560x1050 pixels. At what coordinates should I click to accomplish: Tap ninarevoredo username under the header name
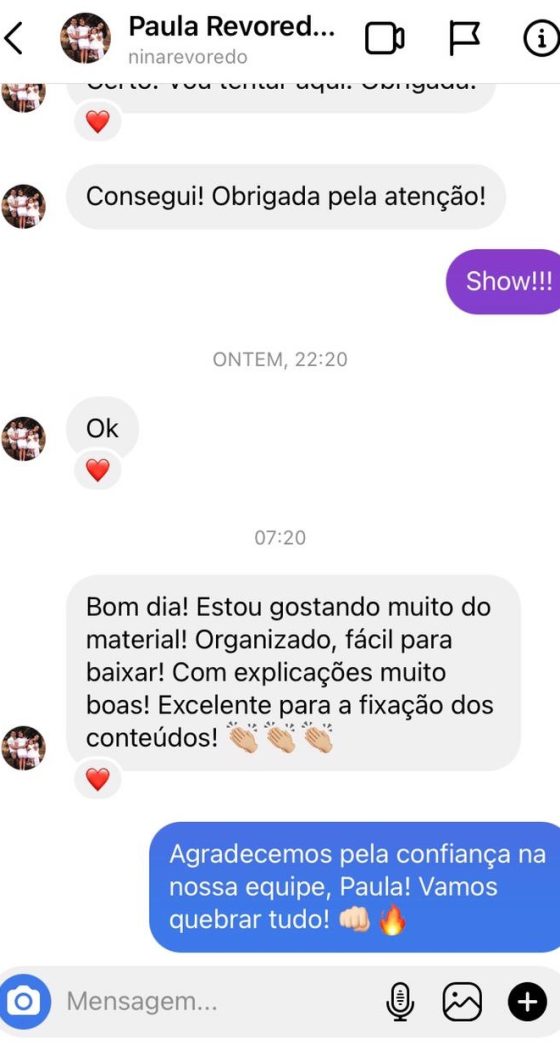tap(188, 57)
